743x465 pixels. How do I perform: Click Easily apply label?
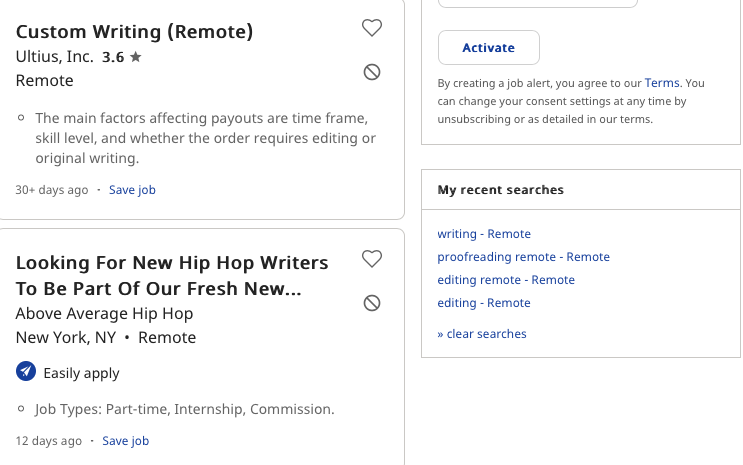[82, 373]
